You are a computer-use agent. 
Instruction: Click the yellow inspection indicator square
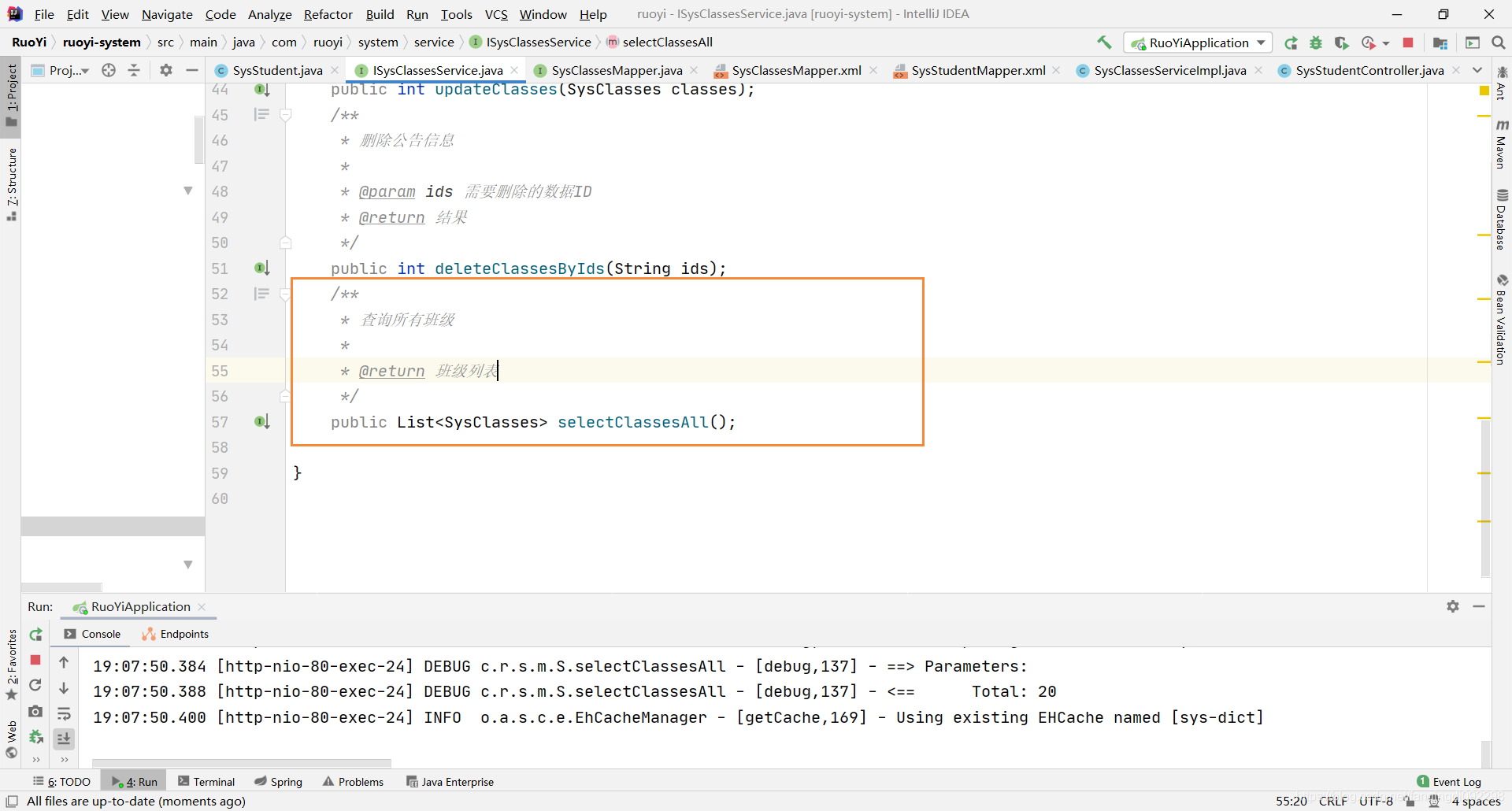(1484, 91)
